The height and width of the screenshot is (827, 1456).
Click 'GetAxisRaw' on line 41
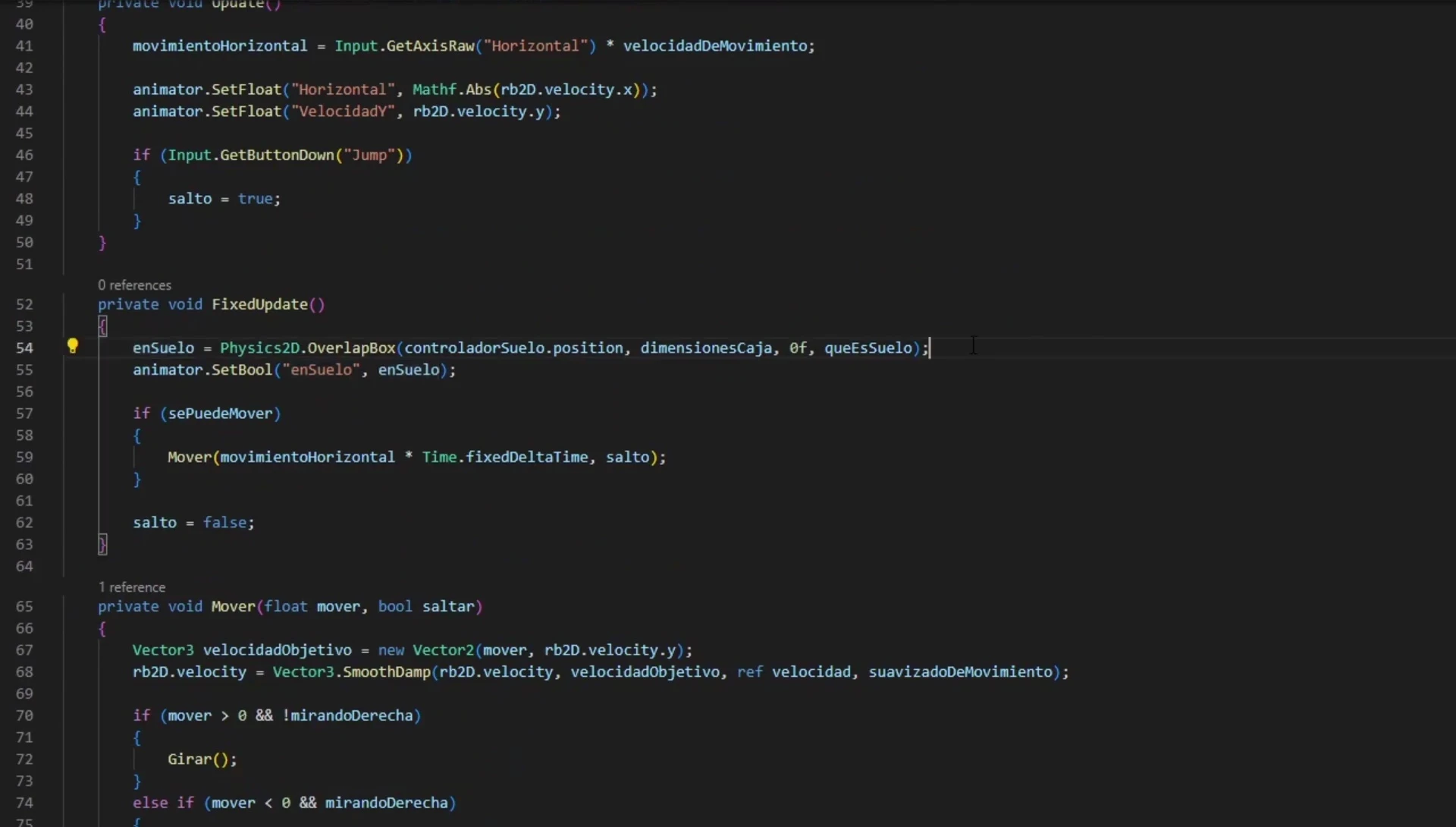tap(430, 46)
